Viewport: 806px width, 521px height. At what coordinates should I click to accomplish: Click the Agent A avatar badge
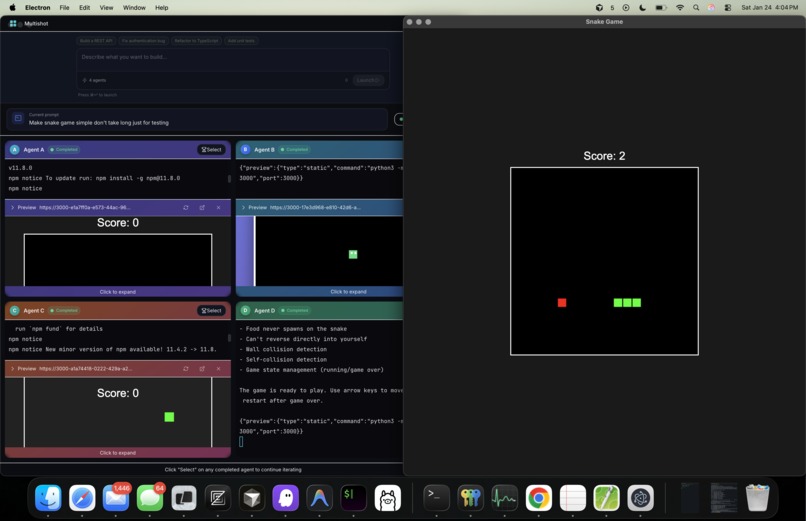[14, 150]
